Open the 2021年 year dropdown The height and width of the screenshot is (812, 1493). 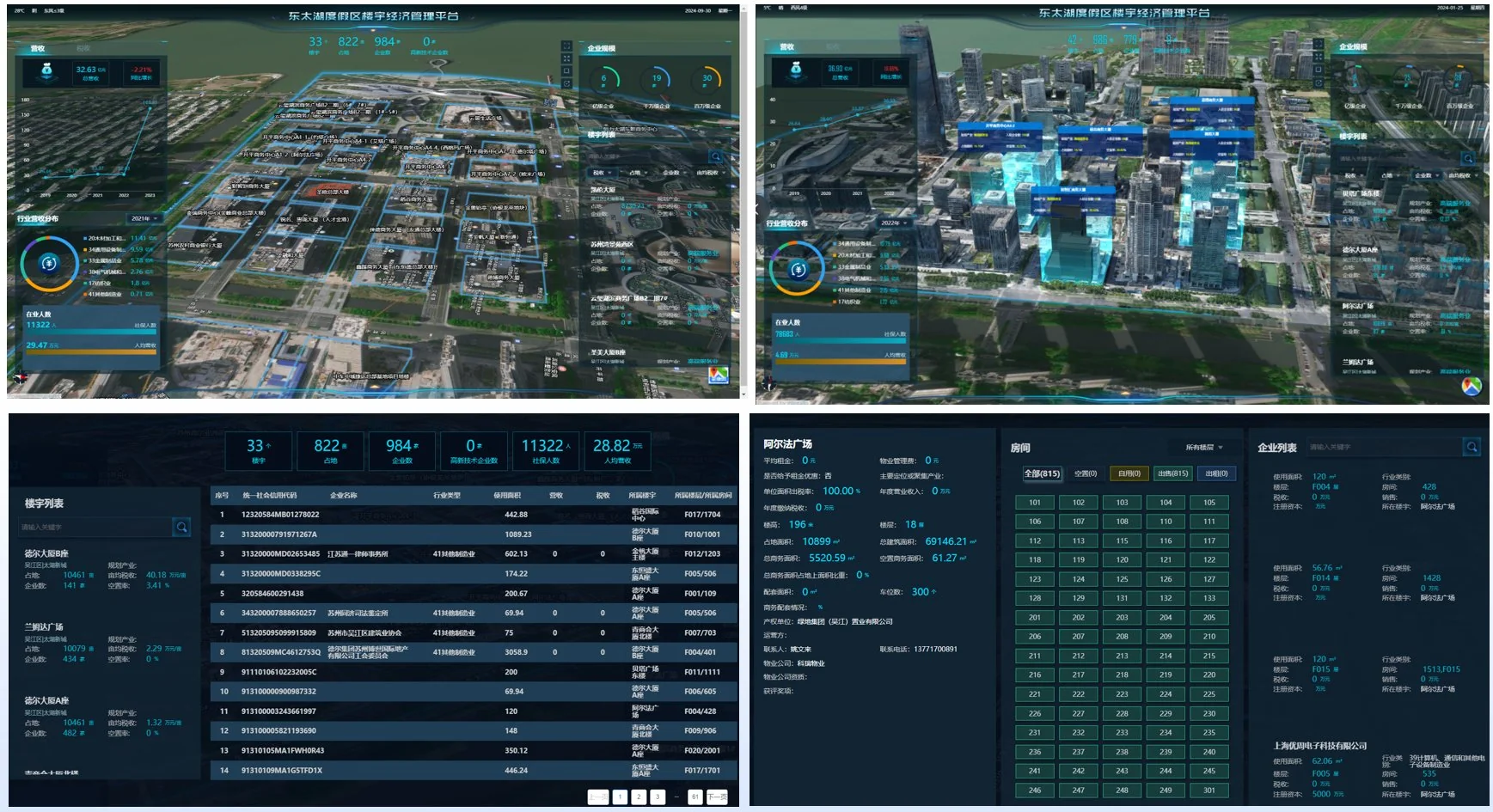click(x=144, y=218)
